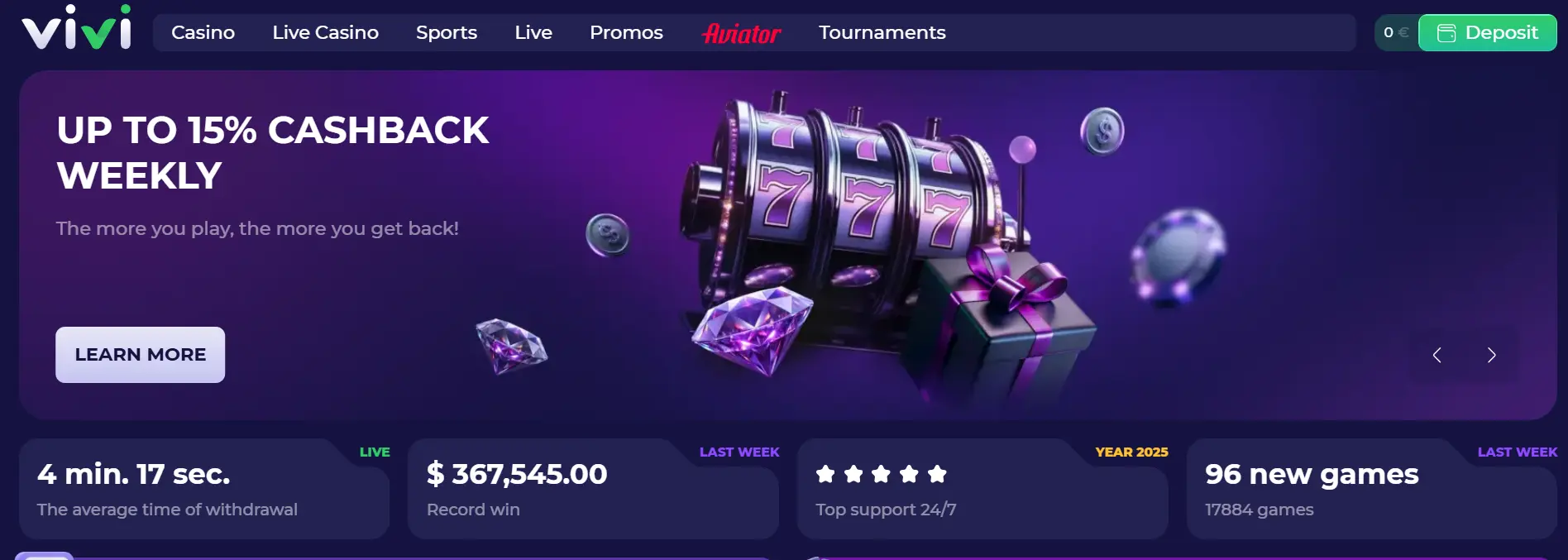Open the Promos page
1568x560 pixels.
(x=626, y=32)
